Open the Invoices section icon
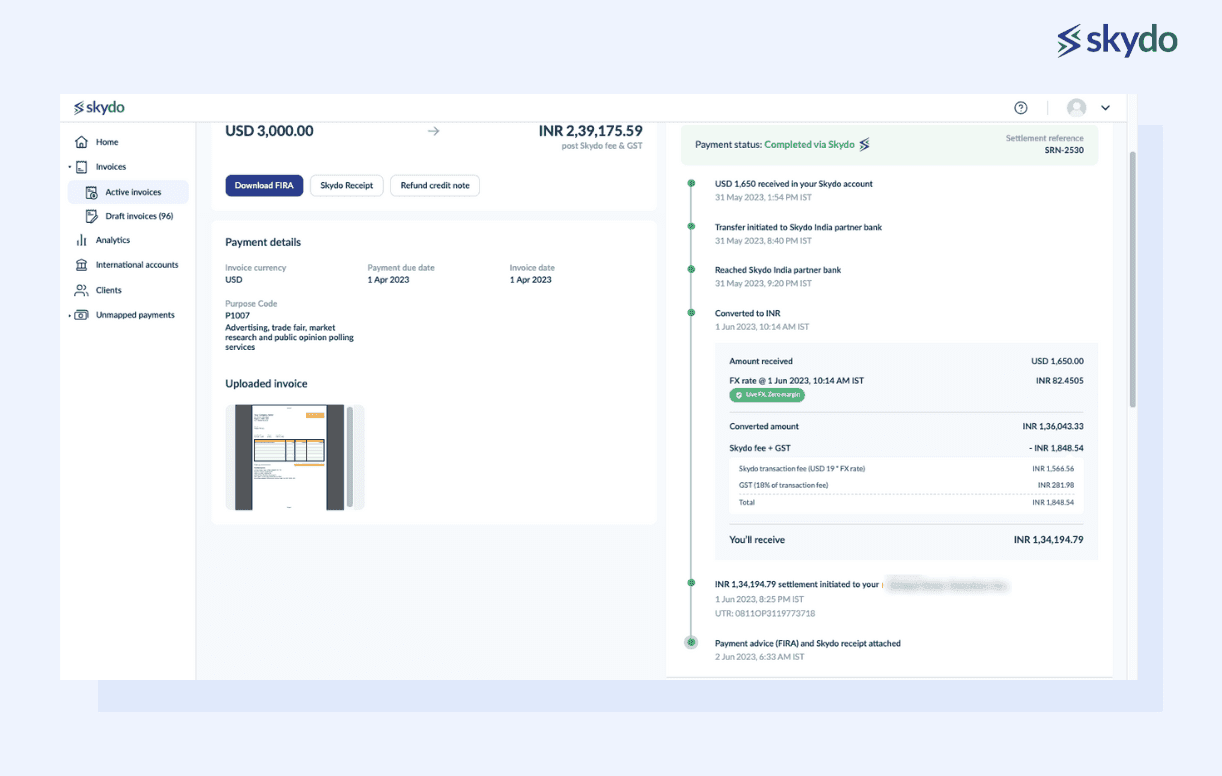Screen dimensions: 1222x776 point(82,167)
